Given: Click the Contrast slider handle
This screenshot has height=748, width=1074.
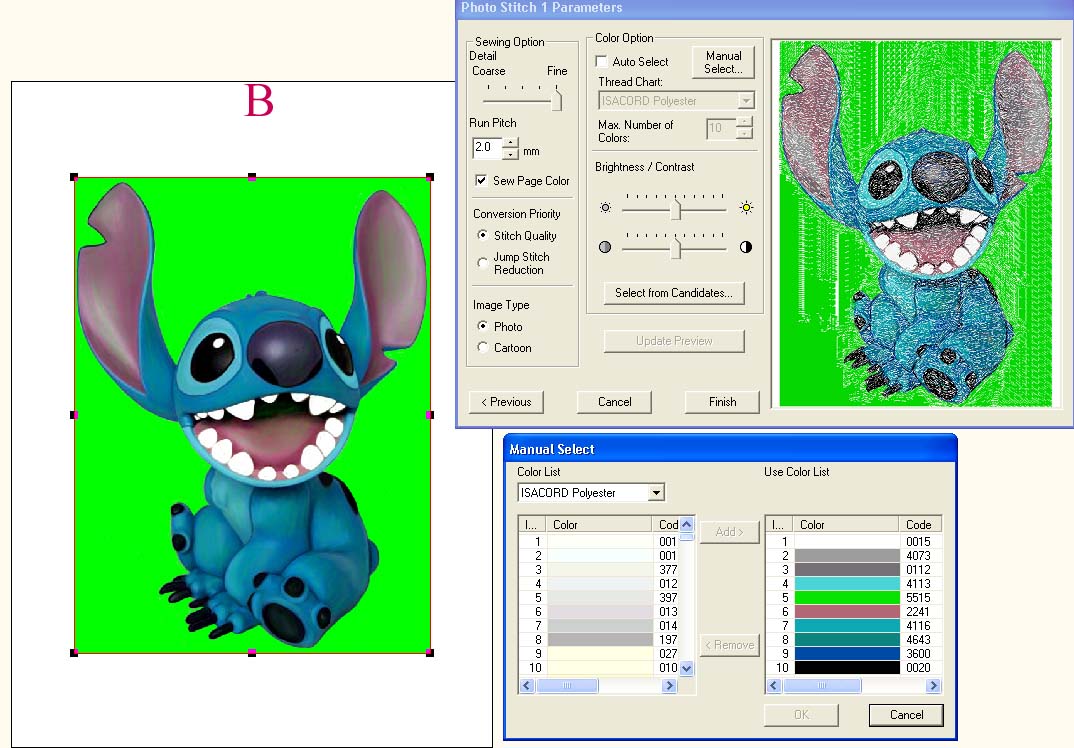Looking at the screenshot, I should [676, 248].
